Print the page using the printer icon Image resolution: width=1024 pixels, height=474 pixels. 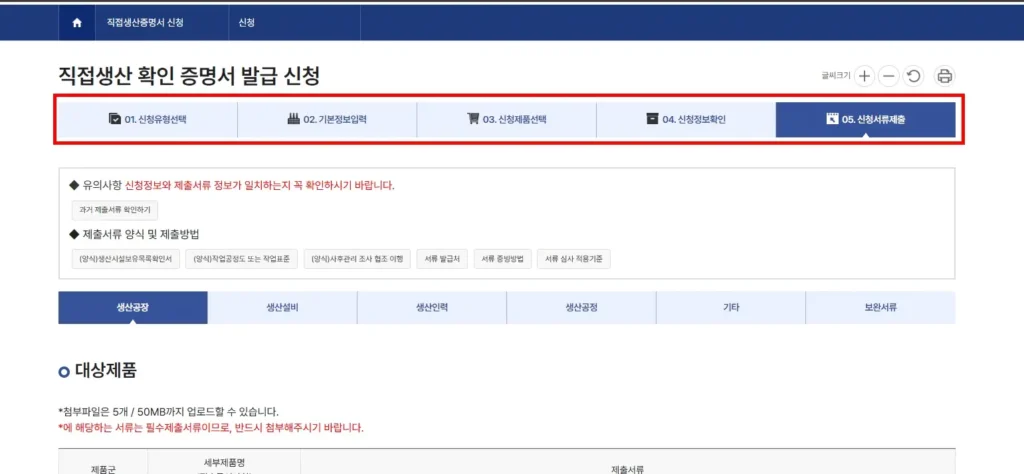944,76
